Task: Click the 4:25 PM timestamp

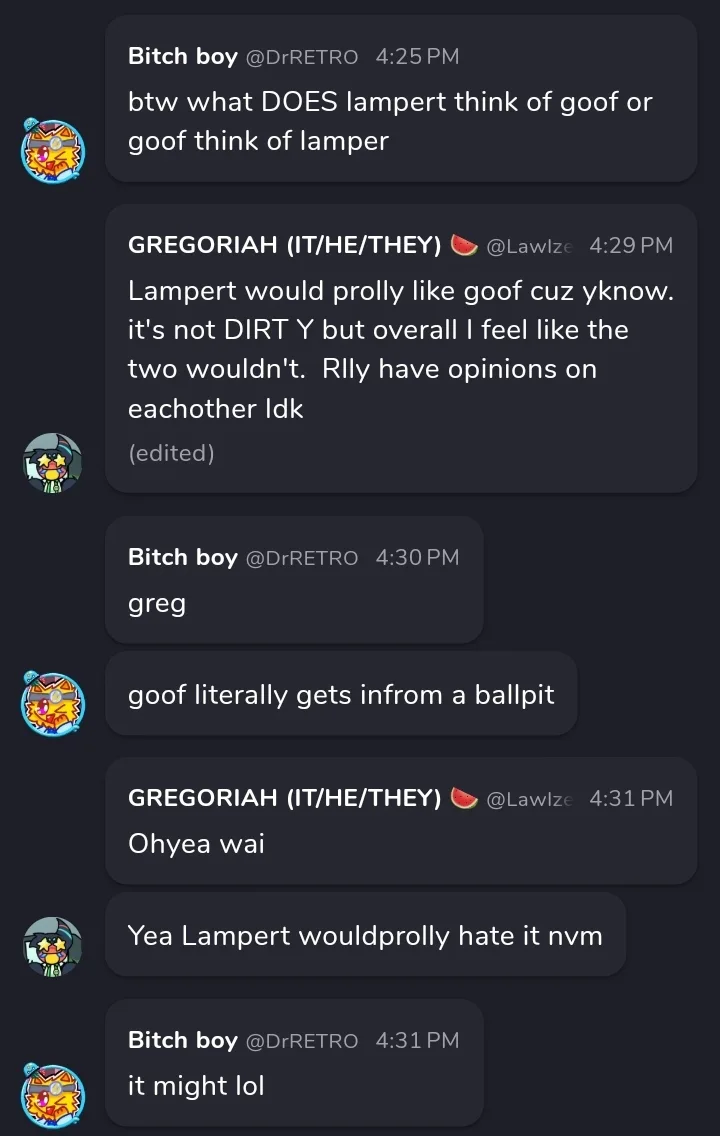Action: point(417,57)
